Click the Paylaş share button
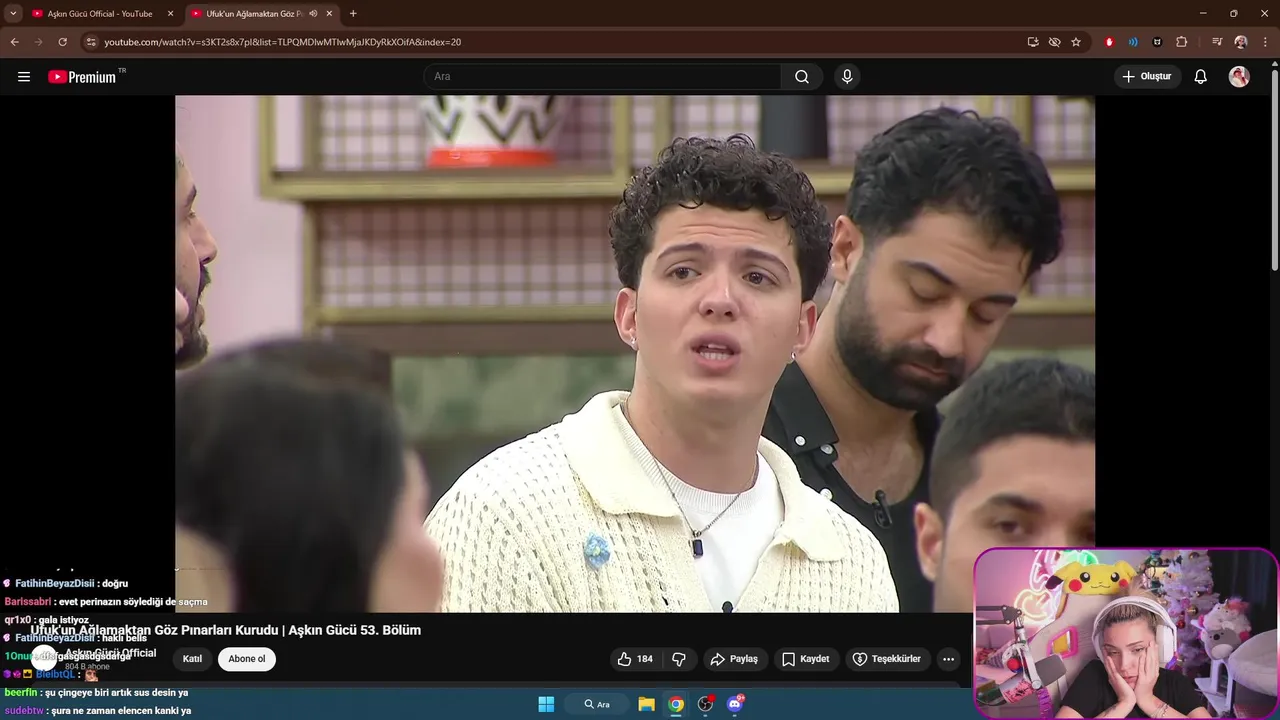The height and width of the screenshot is (720, 1280). pyautogui.click(x=735, y=659)
